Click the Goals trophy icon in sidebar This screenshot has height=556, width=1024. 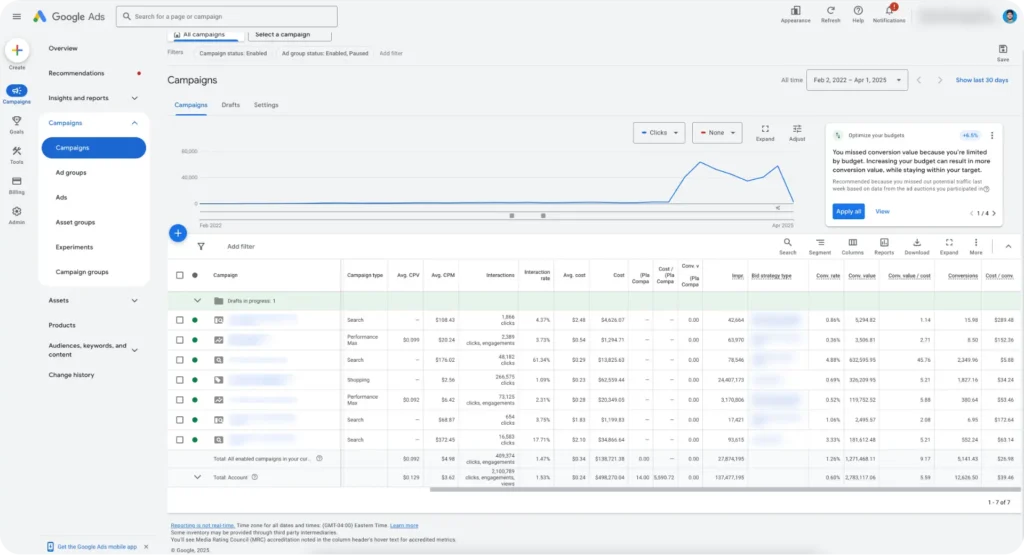pyautogui.click(x=16, y=121)
